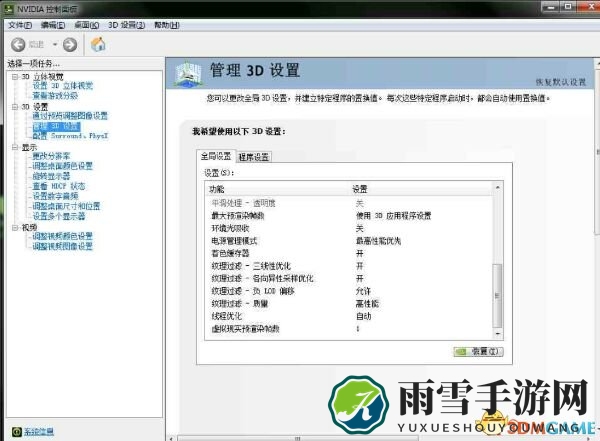Click the 功能 column header

pyautogui.click(x=277, y=189)
